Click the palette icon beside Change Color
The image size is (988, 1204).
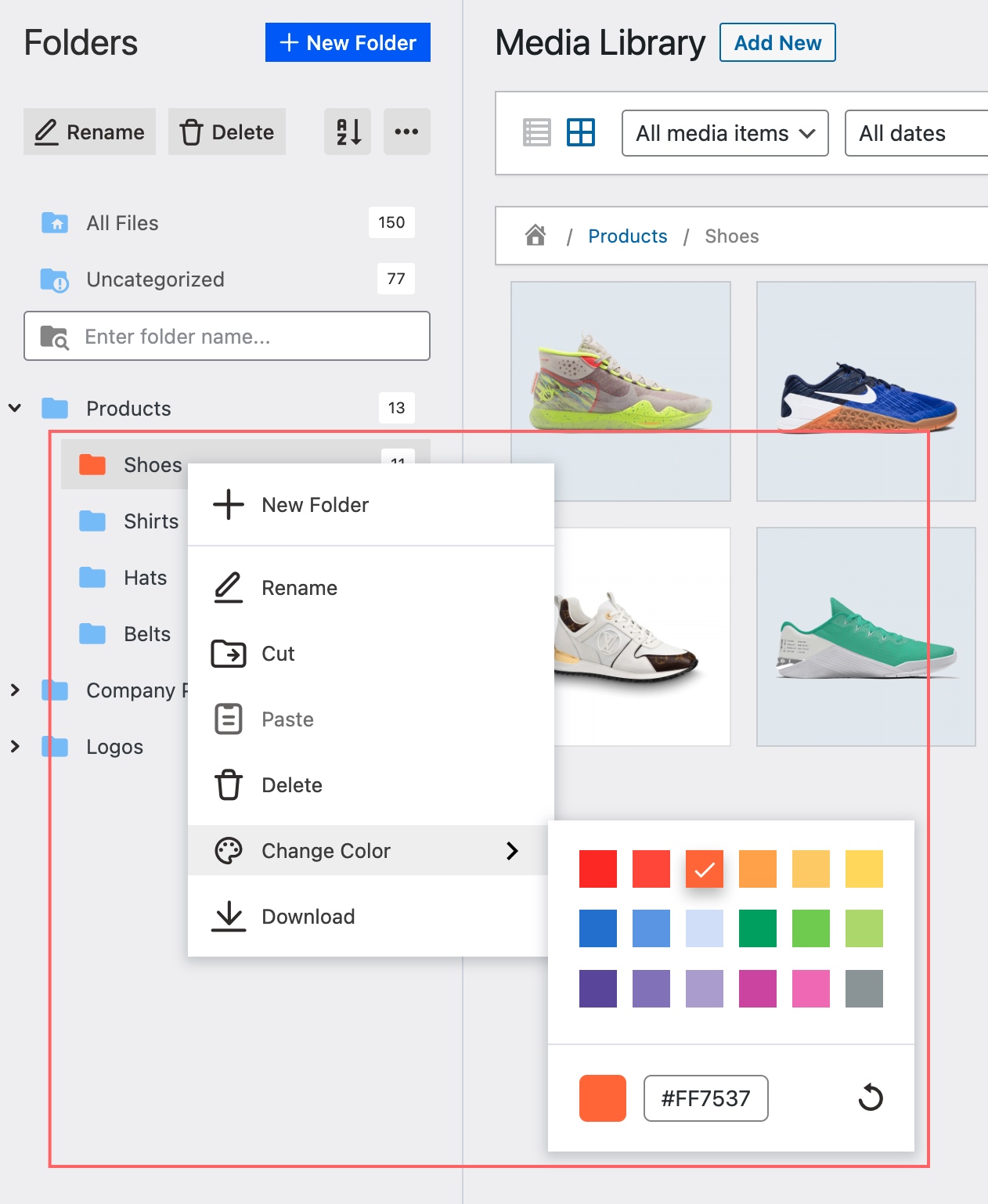229,851
